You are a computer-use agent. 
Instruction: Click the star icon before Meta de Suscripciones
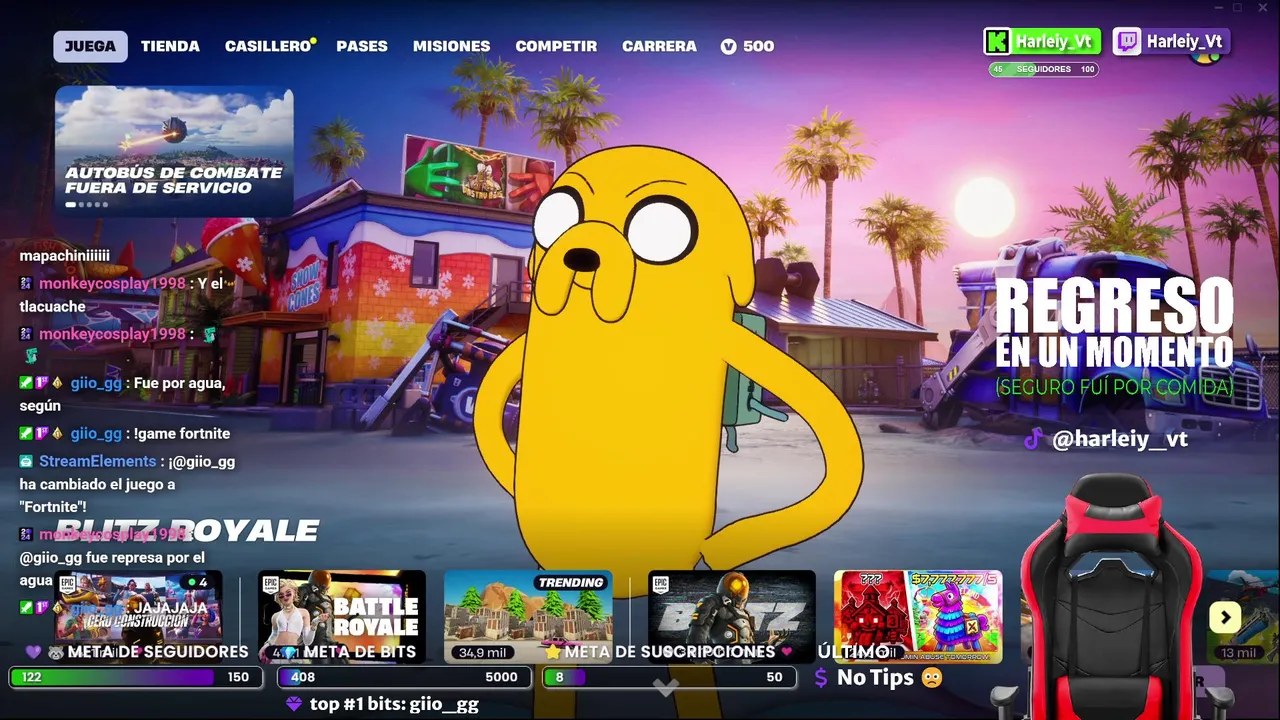coord(552,652)
